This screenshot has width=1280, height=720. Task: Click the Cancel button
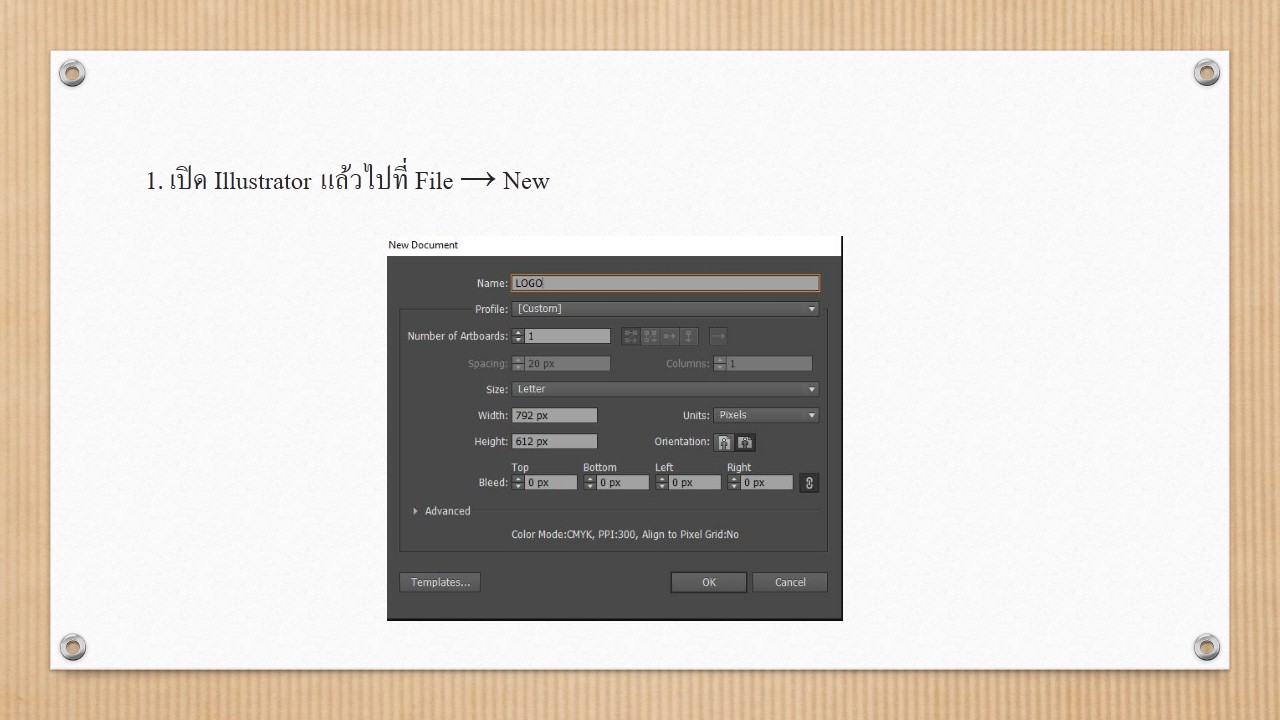(x=790, y=582)
